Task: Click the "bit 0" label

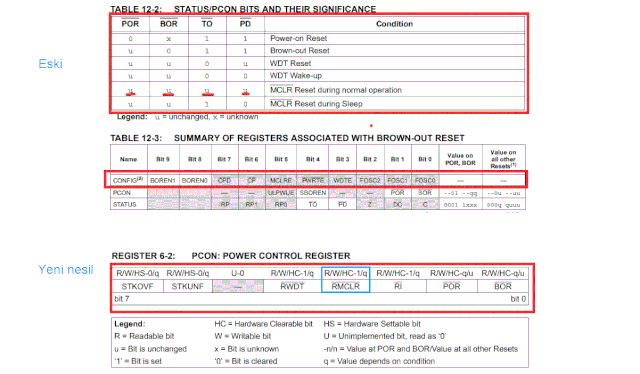Action: click(518, 299)
